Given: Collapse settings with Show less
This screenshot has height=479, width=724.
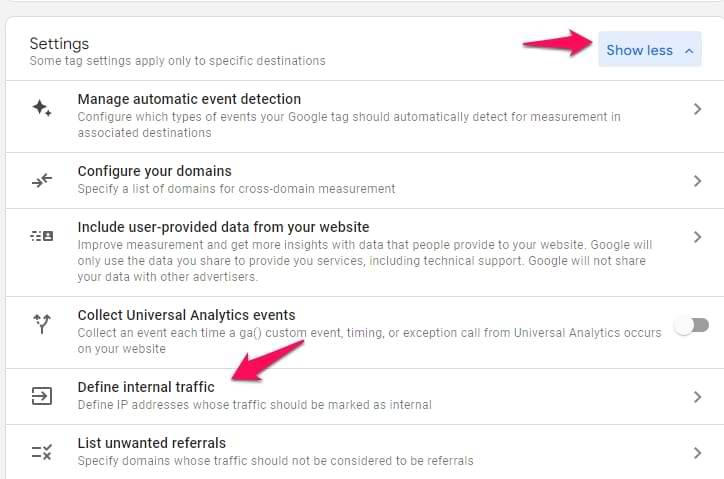Looking at the screenshot, I should tap(649, 50).
